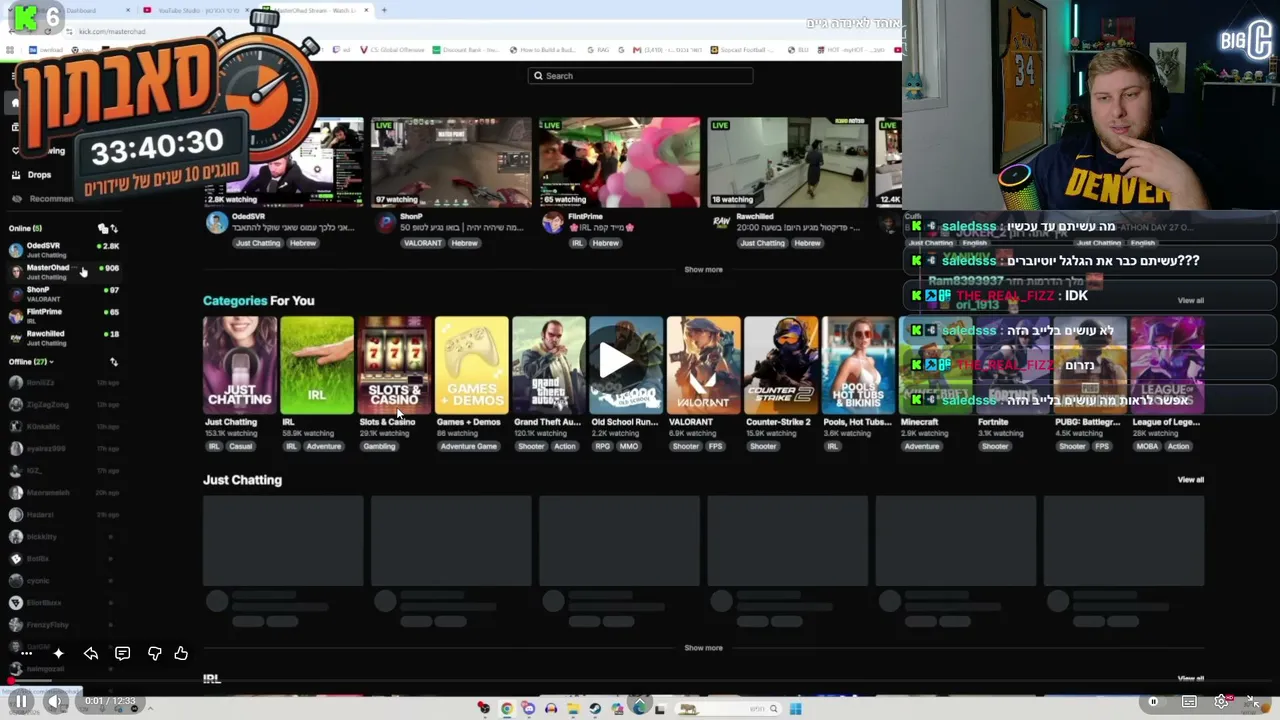Open the IRL category card
This screenshot has width=1280, height=720.
(317, 365)
